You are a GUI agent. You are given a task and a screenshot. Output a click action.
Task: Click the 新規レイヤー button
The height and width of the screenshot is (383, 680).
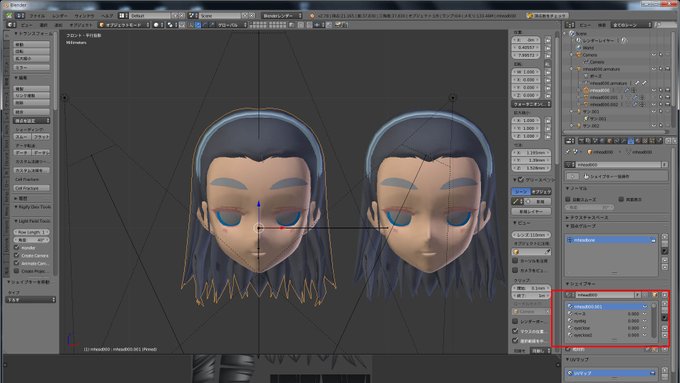[531, 211]
